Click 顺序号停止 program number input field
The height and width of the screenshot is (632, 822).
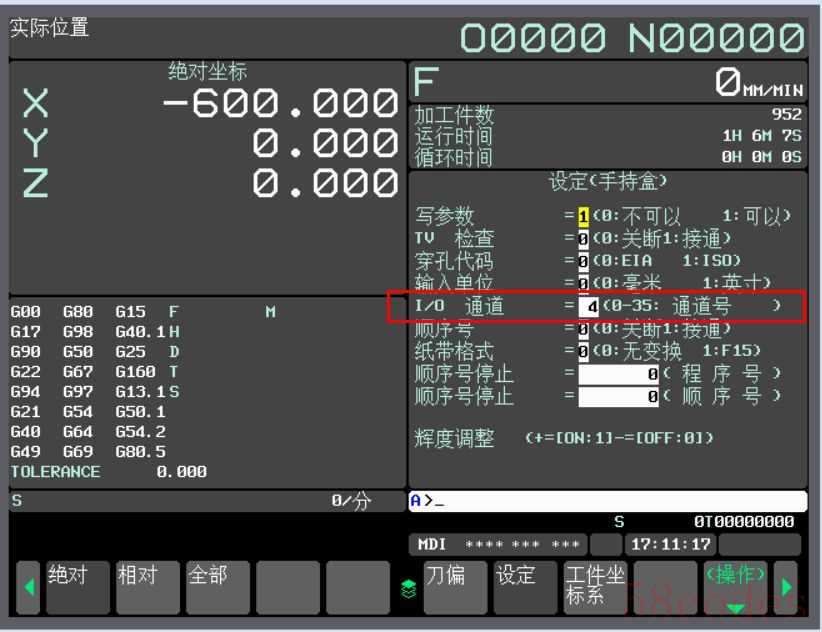click(x=618, y=374)
